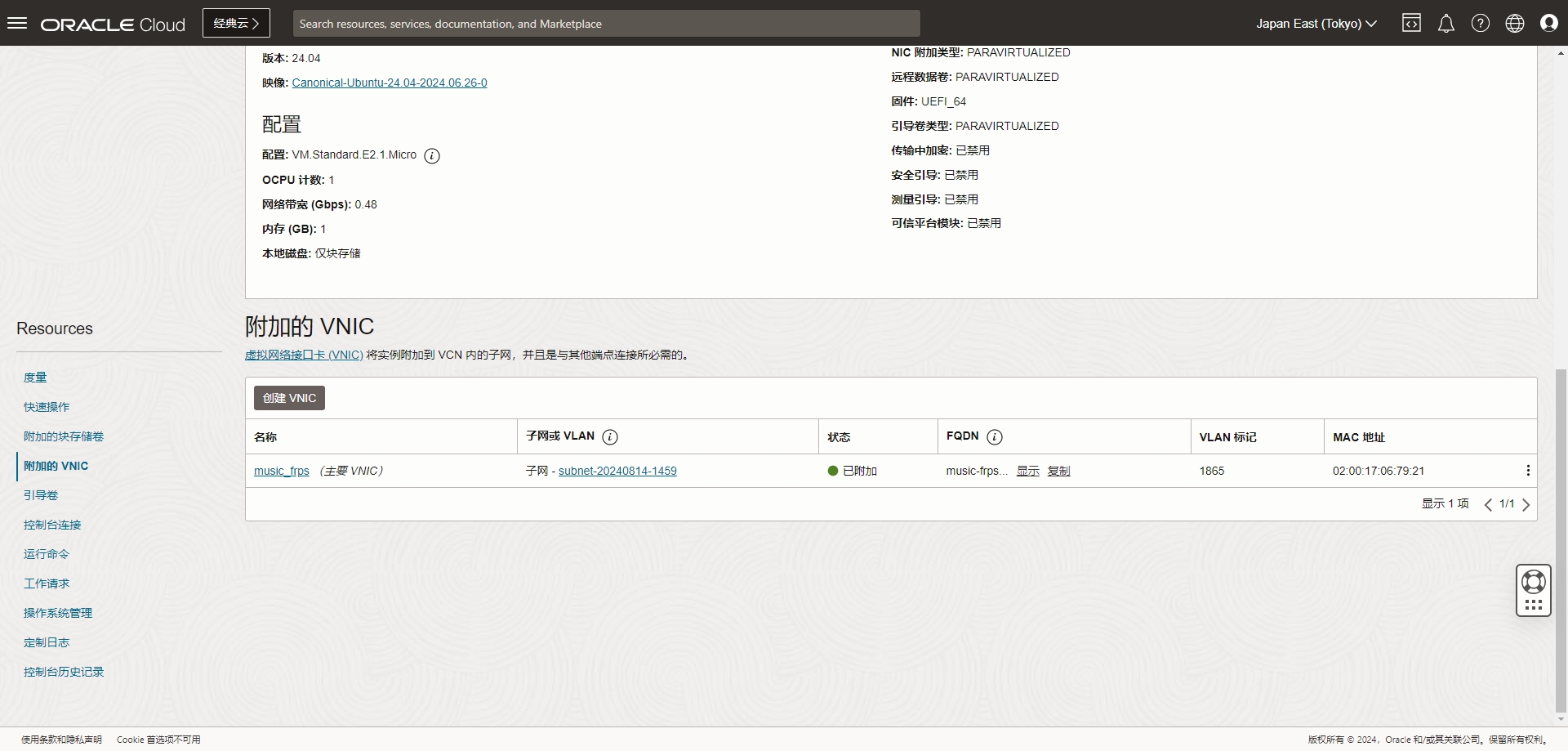Select 附加的块存储卷 in the Resources sidebar
Viewport: 1568px width, 751px height.
click(64, 436)
